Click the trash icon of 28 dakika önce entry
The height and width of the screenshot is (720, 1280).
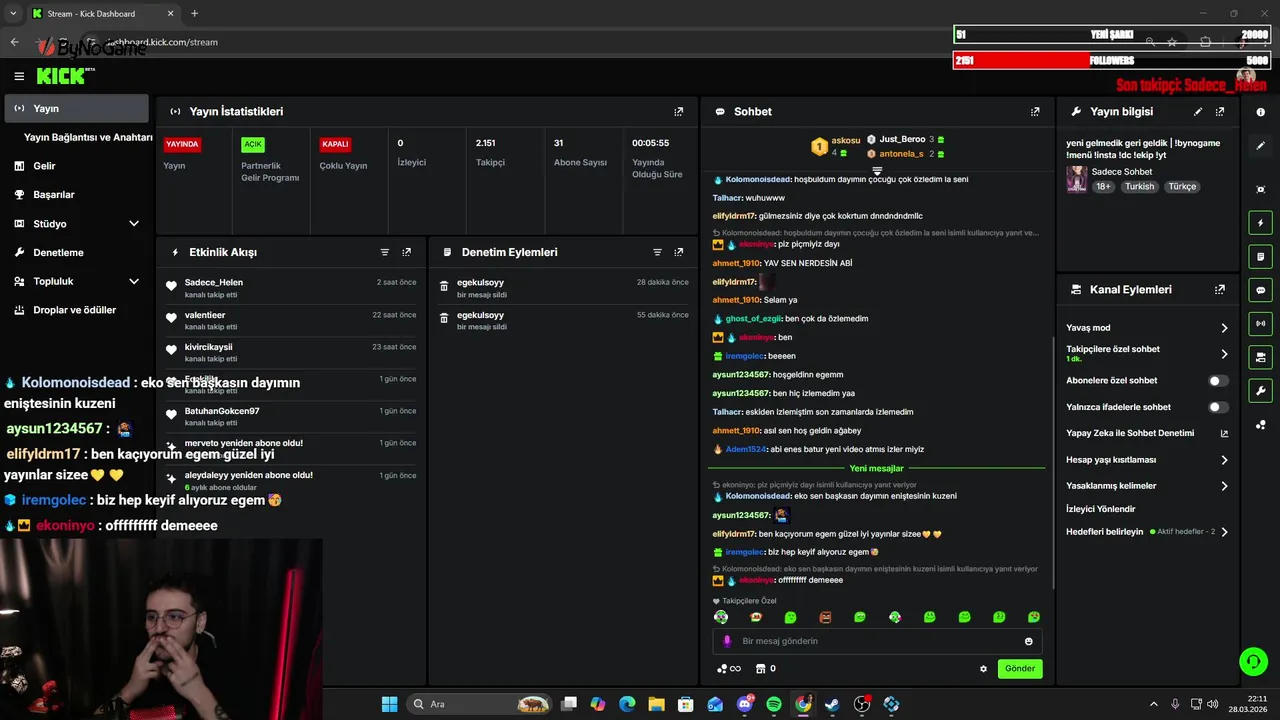[444, 286]
